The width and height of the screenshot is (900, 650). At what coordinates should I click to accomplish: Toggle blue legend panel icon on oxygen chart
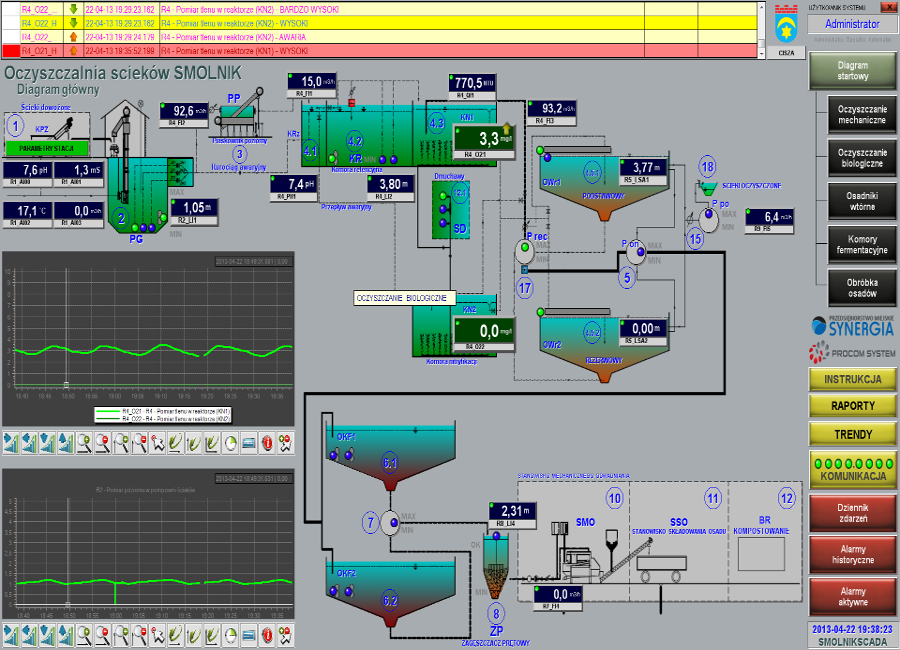click(x=249, y=443)
